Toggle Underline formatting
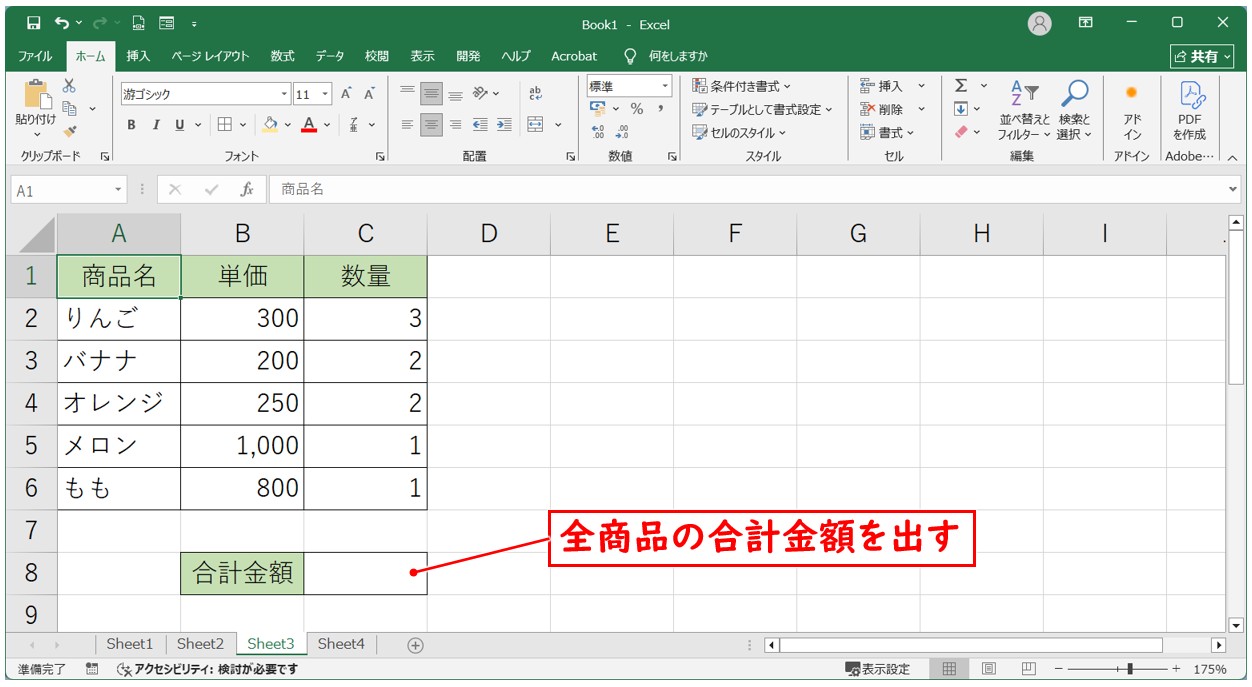This screenshot has height=687, width=1252. tap(180, 125)
